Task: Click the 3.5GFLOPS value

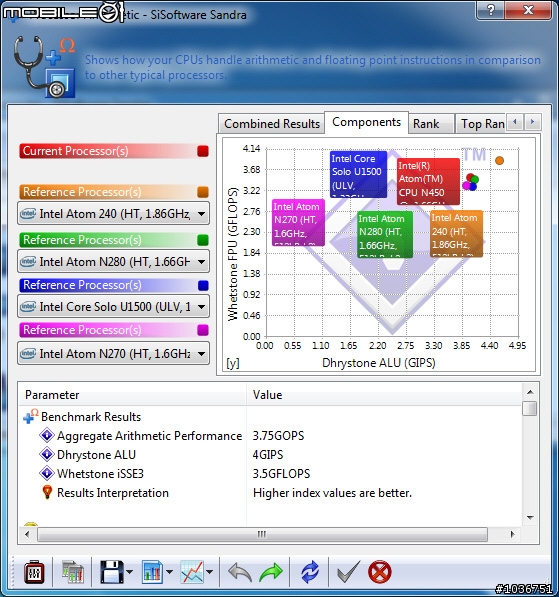Action: point(281,473)
